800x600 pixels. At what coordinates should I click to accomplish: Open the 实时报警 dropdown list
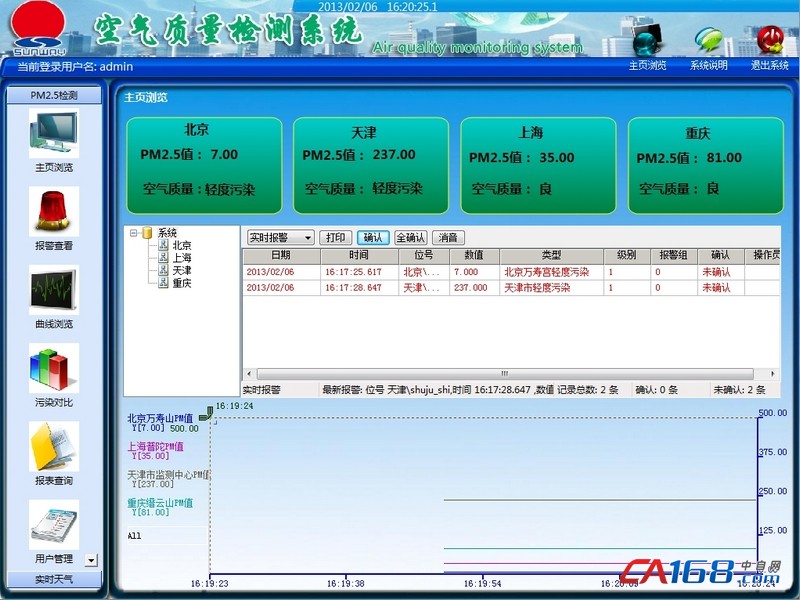(308, 238)
